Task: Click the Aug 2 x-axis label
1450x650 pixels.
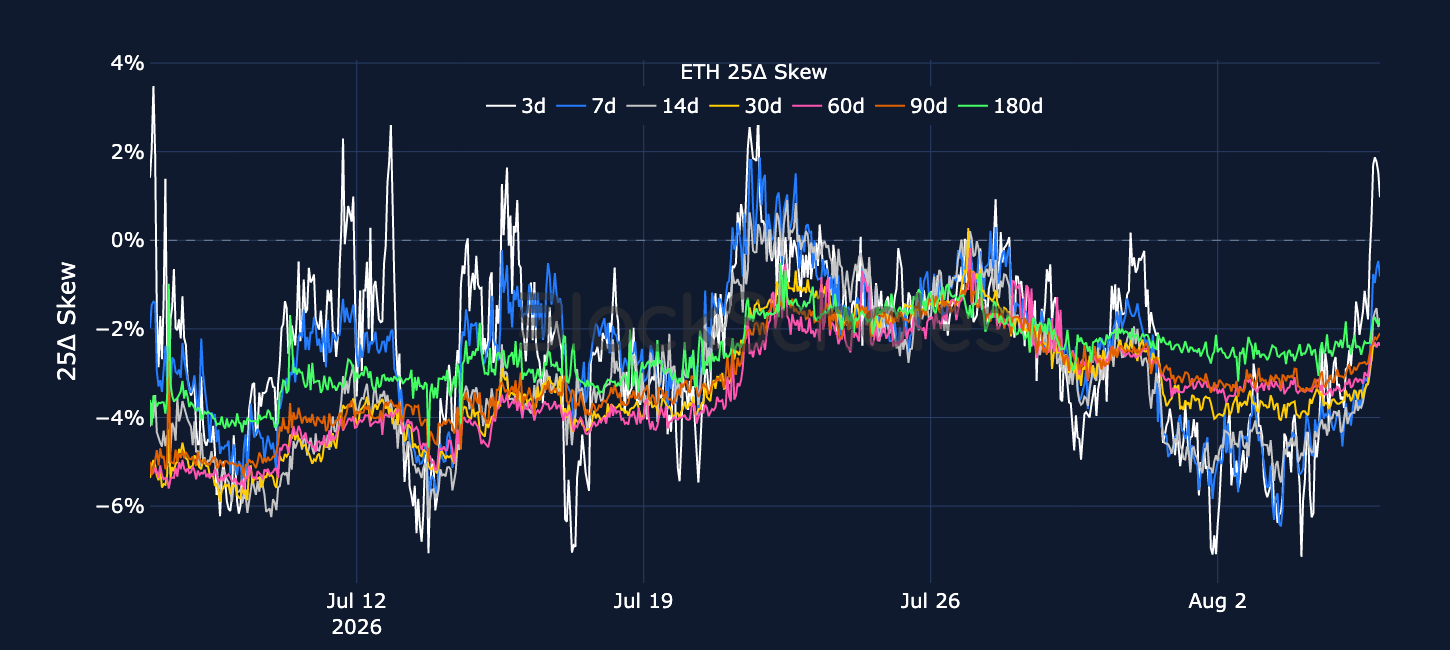Action: [1217, 602]
